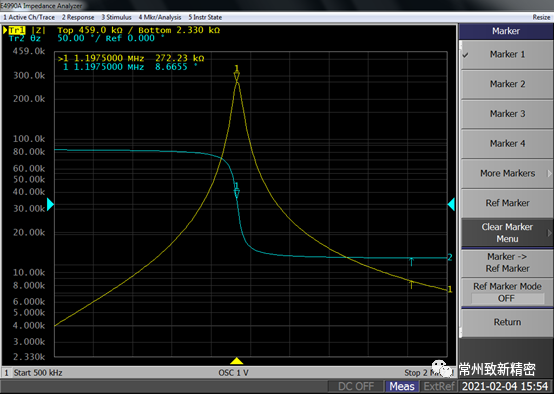Open the Response menu
The image size is (554, 394).
[78, 17]
